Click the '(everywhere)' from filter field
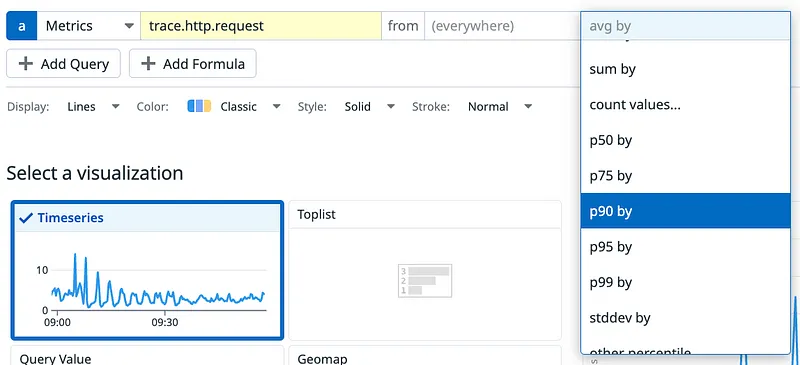The height and width of the screenshot is (365, 800). (x=502, y=26)
